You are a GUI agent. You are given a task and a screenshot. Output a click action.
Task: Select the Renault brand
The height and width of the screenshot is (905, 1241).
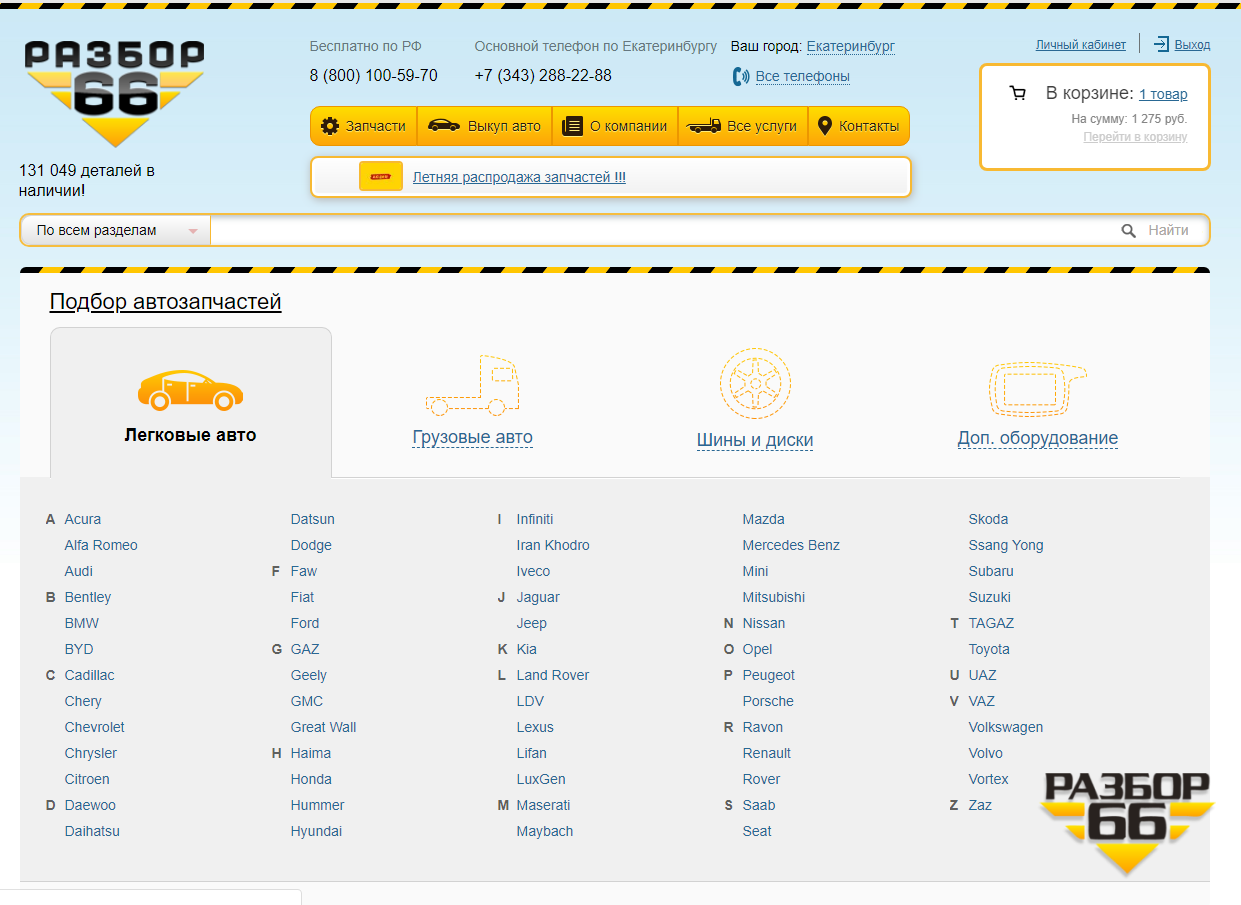pos(767,753)
